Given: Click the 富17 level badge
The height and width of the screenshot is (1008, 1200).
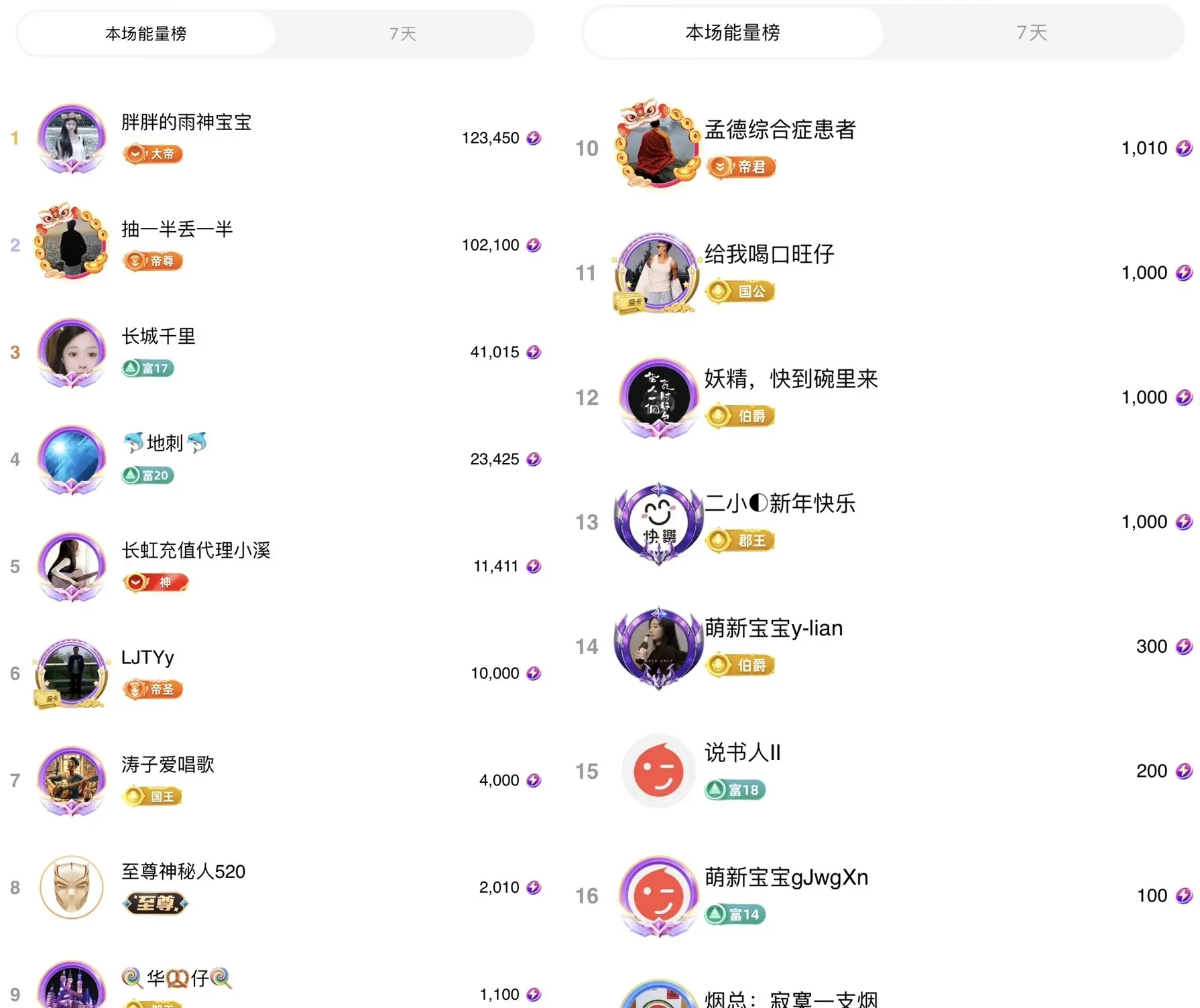Looking at the screenshot, I should (148, 368).
